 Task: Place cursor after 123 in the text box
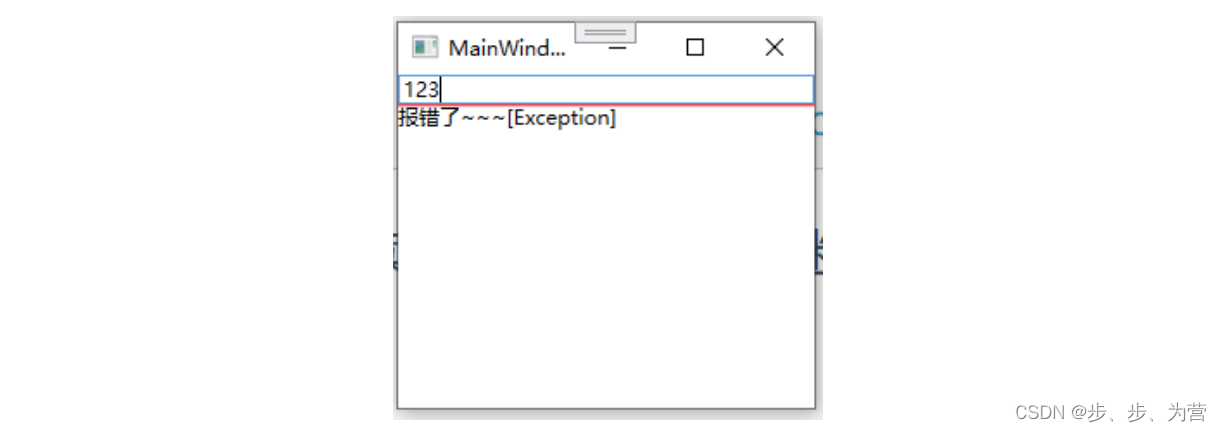(442, 90)
